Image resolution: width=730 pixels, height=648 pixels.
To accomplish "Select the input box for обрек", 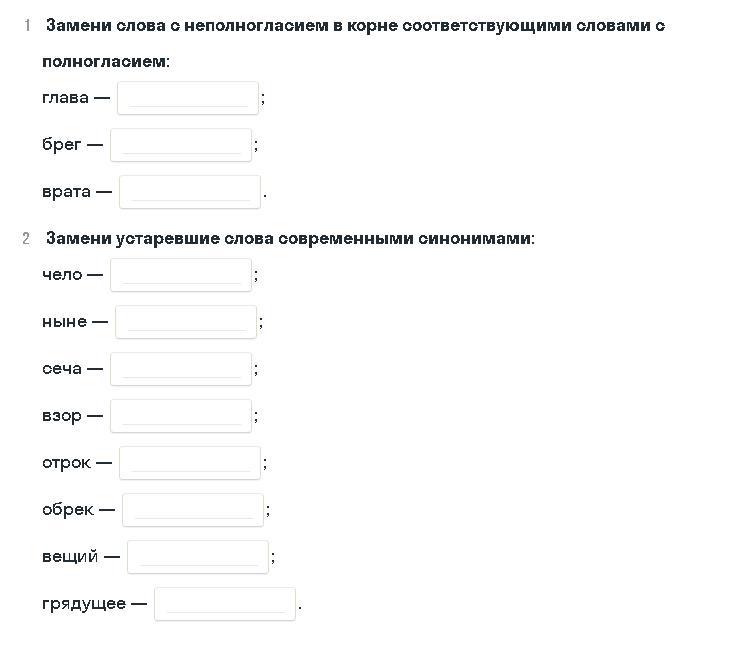I will pos(193,510).
